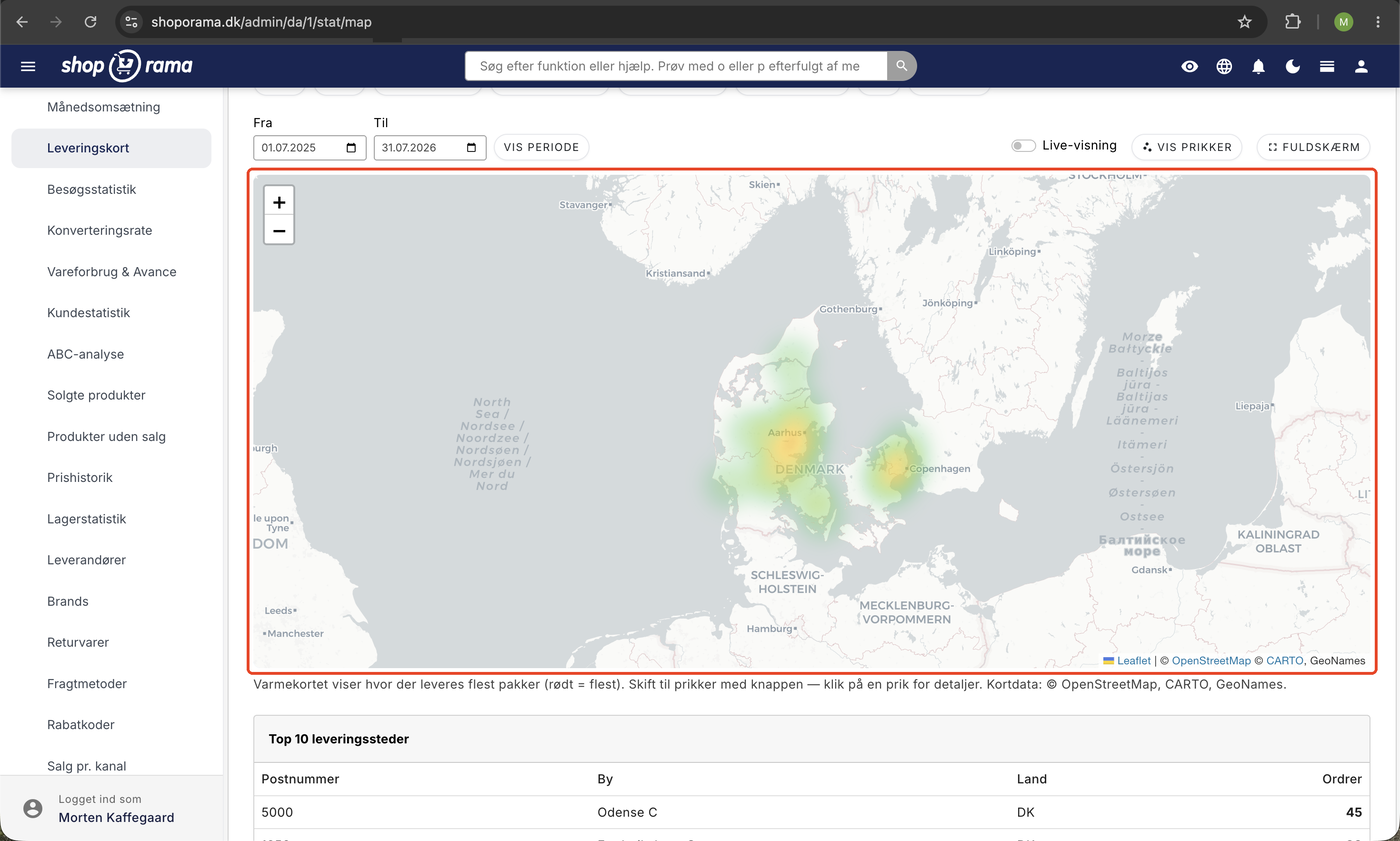Select Leveringskort in sidebar
The width and height of the screenshot is (1400, 841).
tap(111, 148)
